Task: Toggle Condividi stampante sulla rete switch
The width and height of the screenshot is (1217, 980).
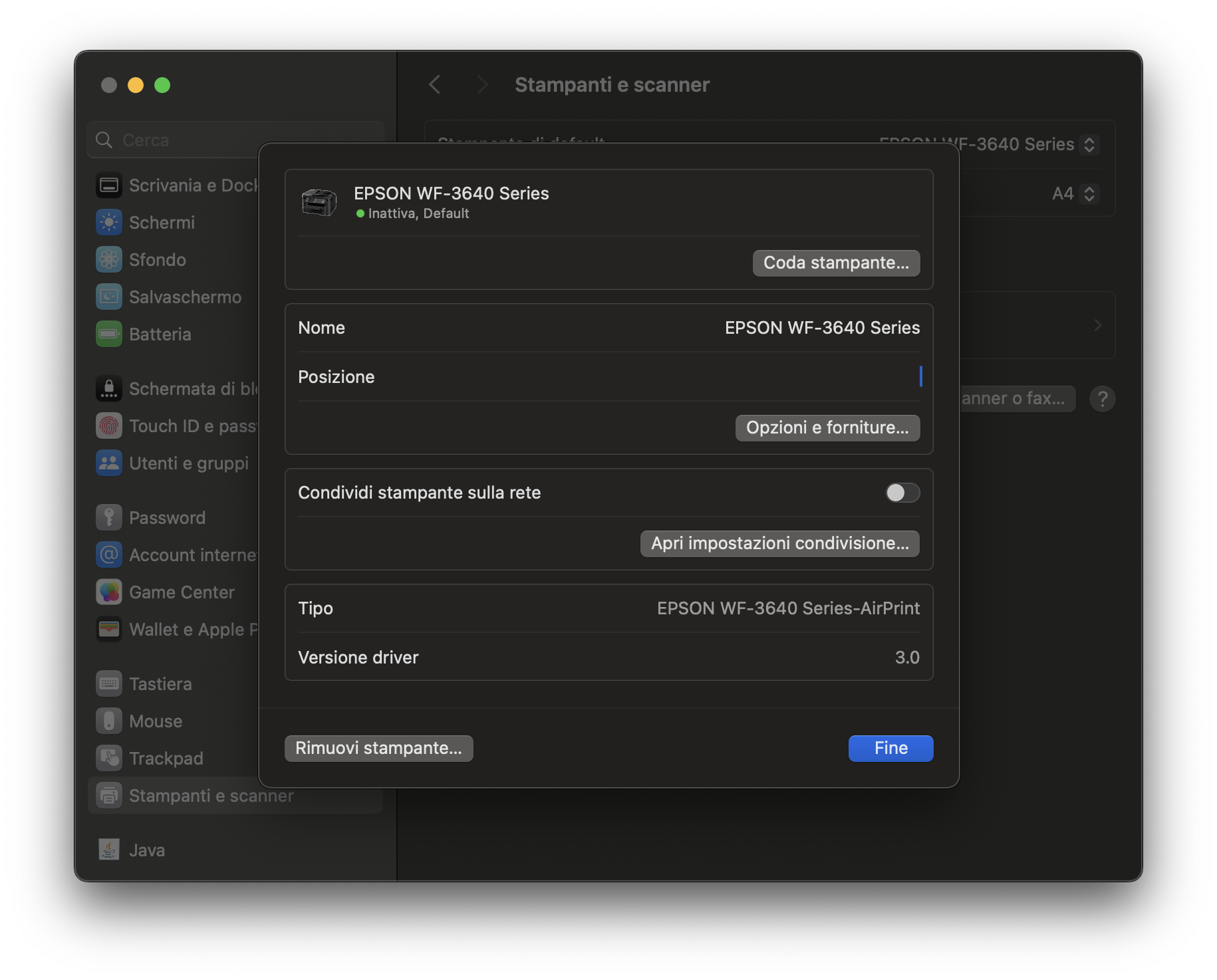Action: 902,493
